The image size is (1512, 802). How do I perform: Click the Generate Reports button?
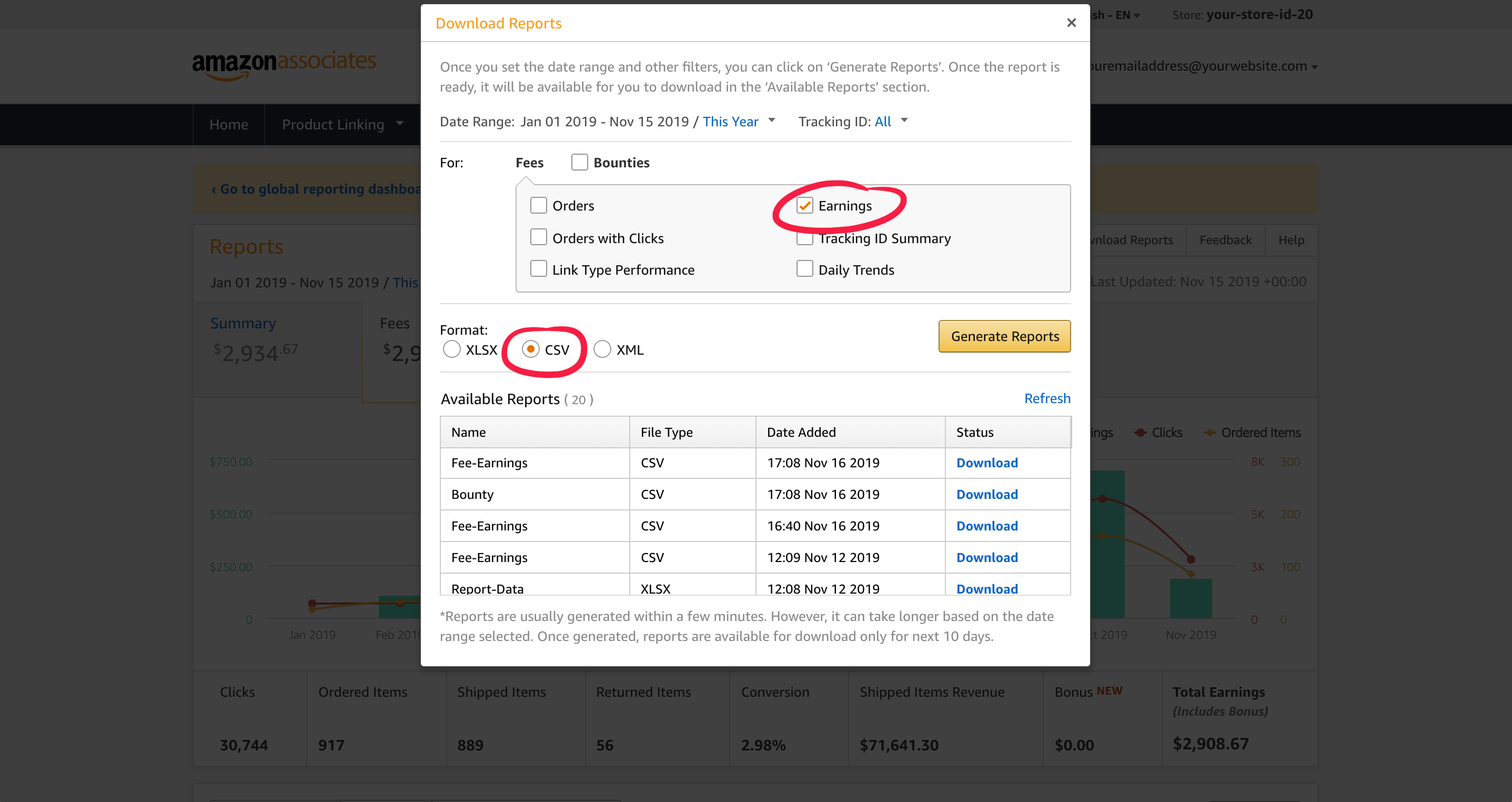click(x=1004, y=336)
